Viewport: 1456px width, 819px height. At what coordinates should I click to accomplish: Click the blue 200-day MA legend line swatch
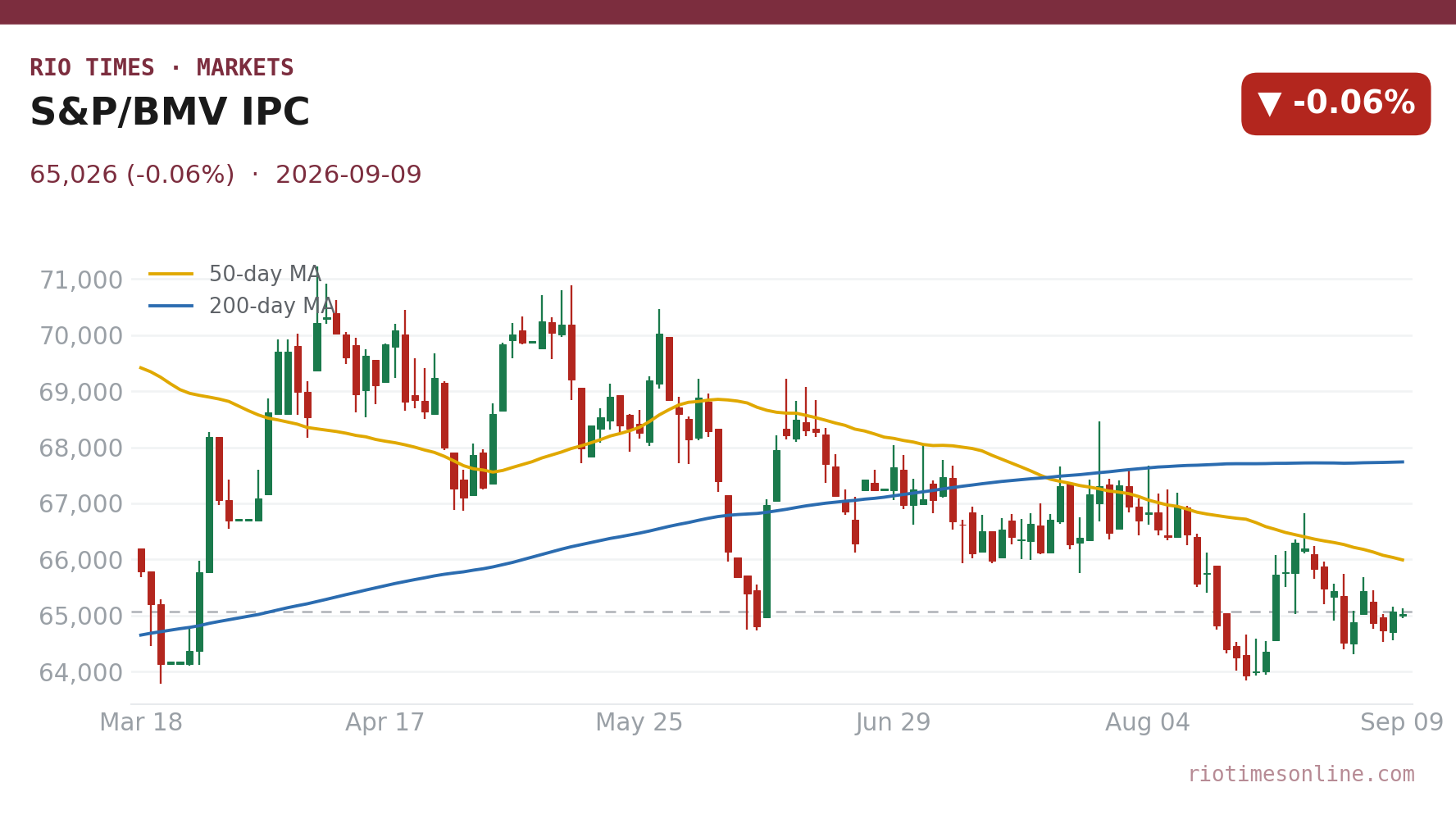click(x=171, y=306)
